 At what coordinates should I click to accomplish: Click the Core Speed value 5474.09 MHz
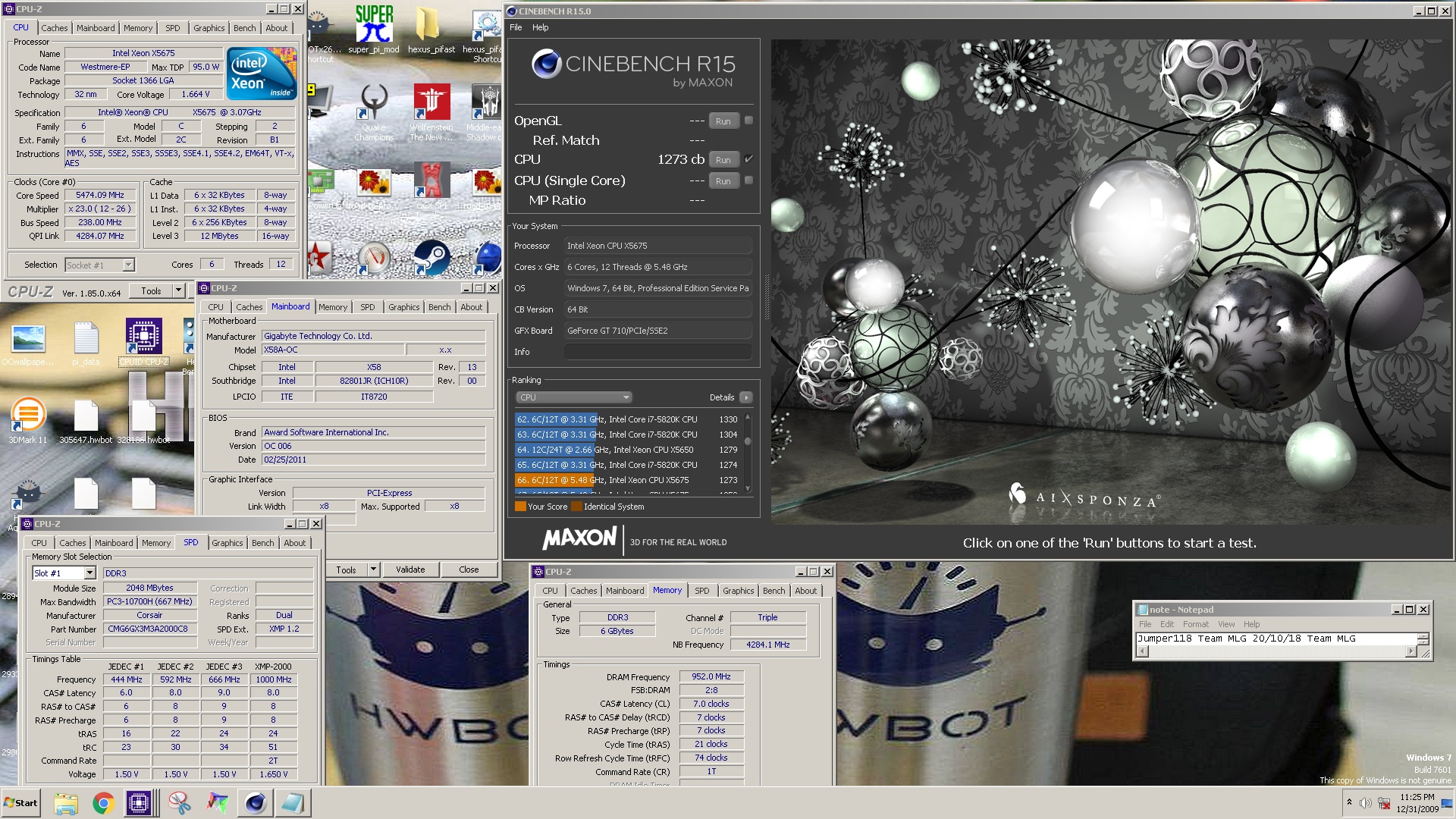pos(100,195)
